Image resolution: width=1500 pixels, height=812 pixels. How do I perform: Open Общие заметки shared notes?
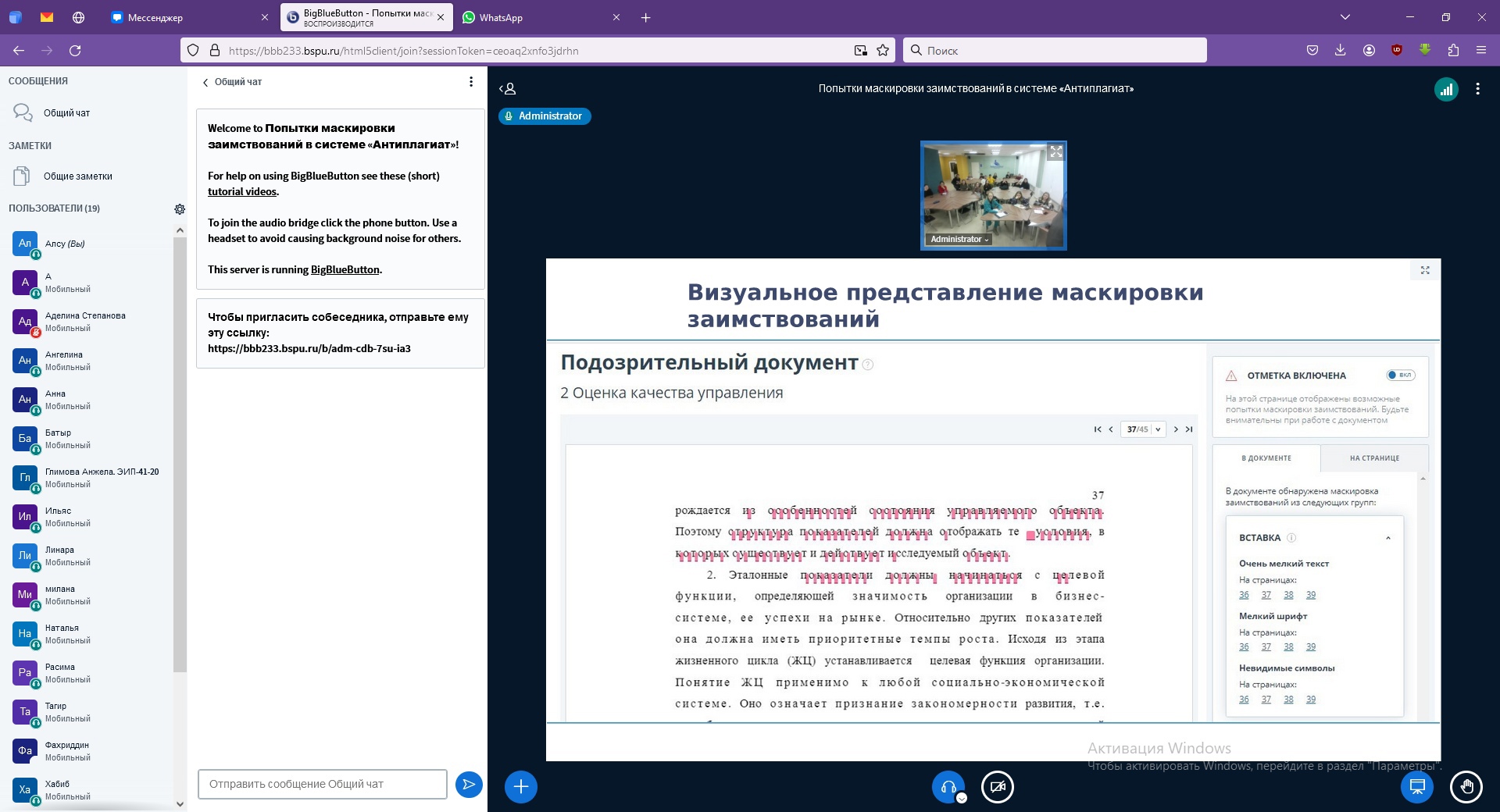click(x=77, y=176)
